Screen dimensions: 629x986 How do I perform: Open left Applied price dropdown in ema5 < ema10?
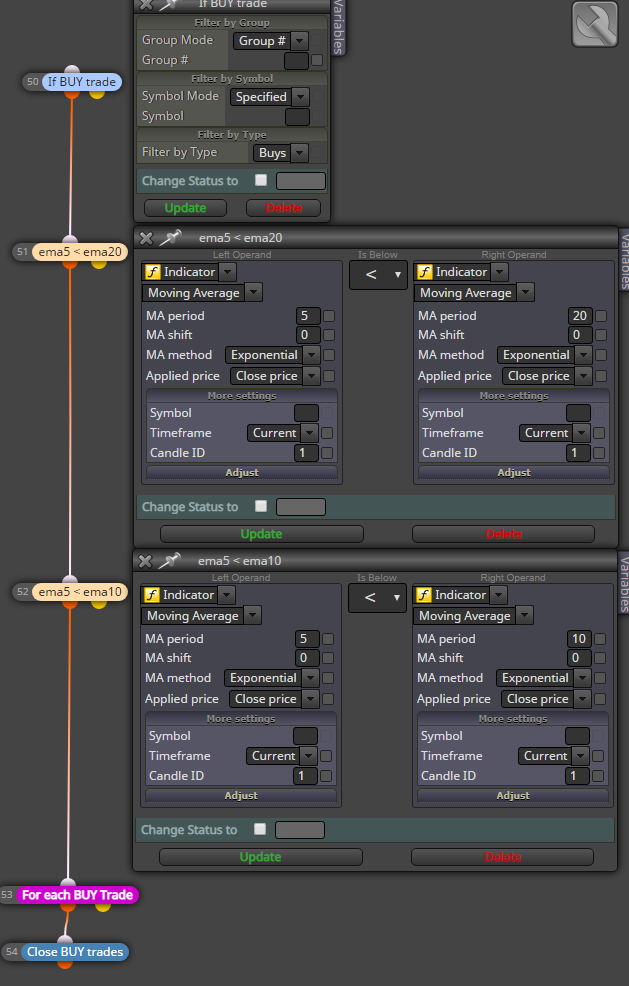click(x=274, y=699)
